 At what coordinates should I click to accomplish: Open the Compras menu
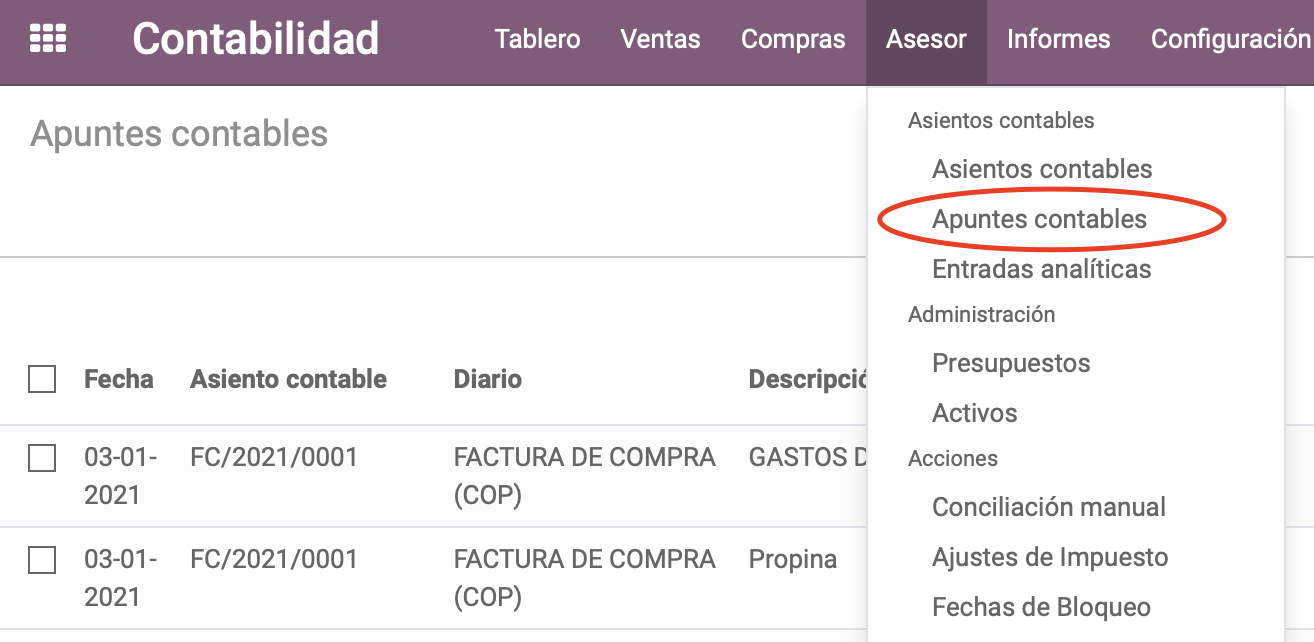click(x=793, y=40)
